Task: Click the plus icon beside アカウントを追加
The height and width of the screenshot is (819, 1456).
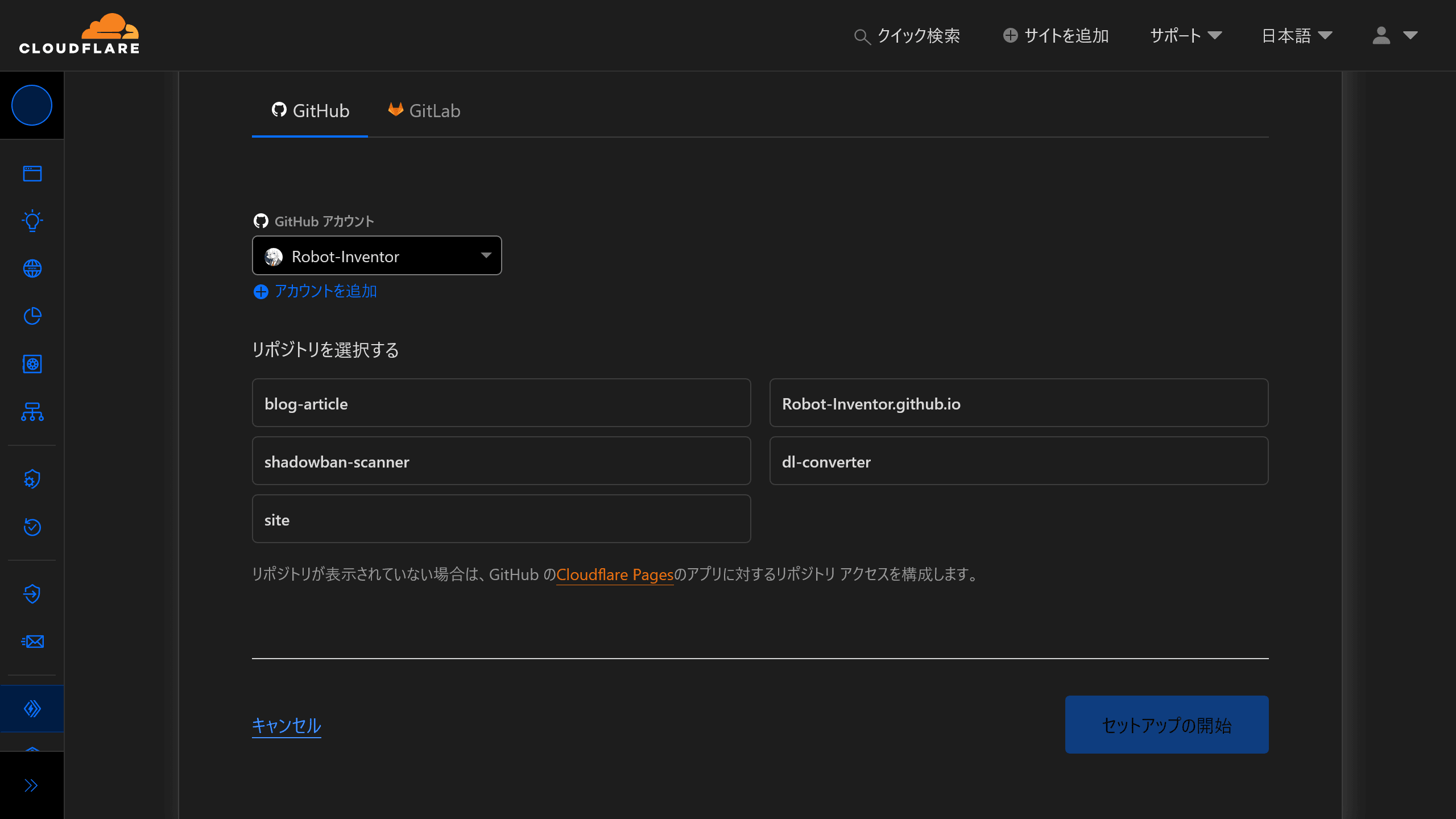Action: [261, 292]
